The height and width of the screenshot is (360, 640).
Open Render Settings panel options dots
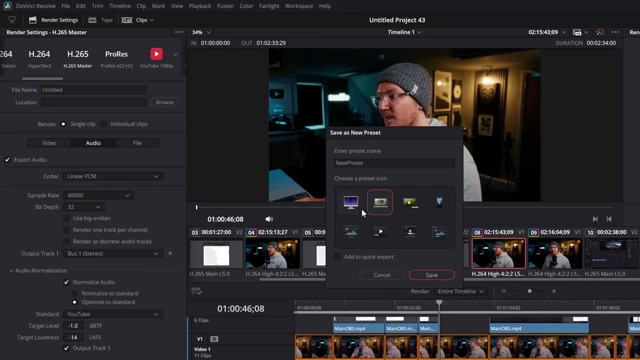coord(179,32)
